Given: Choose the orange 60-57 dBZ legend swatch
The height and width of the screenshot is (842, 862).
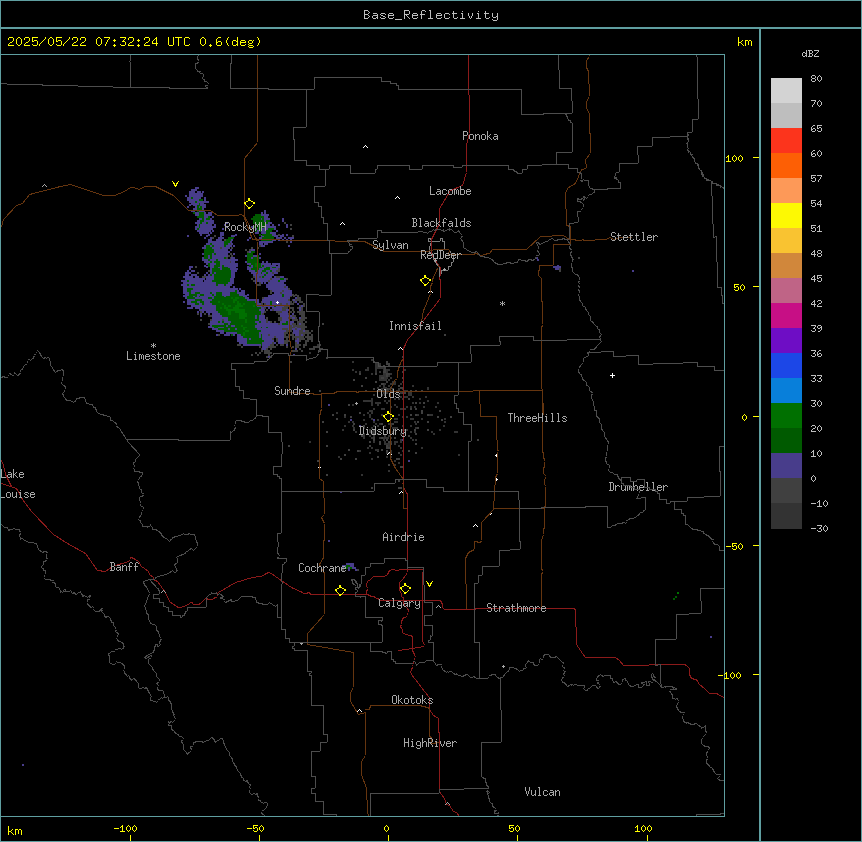Looking at the screenshot, I should click(x=786, y=165).
